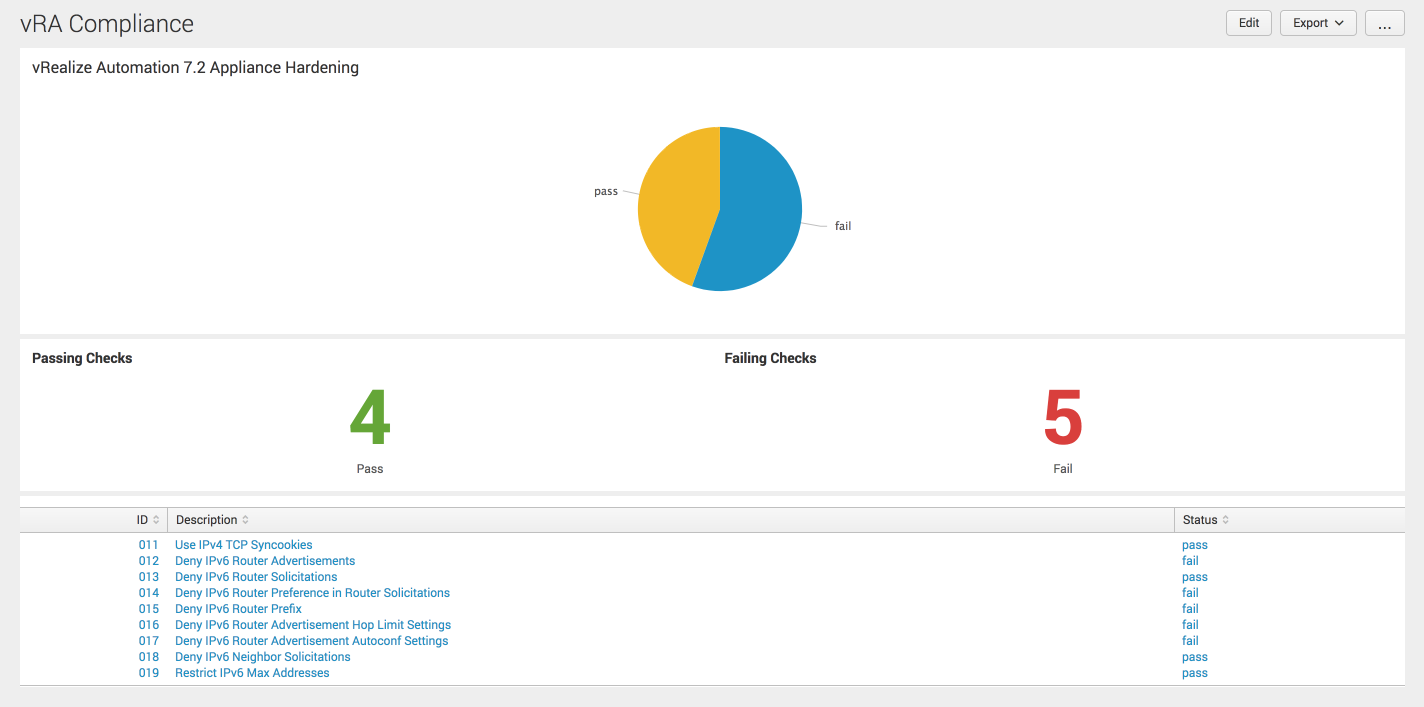Sort table by ID column
The width and height of the screenshot is (1424, 707).
tap(148, 520)
